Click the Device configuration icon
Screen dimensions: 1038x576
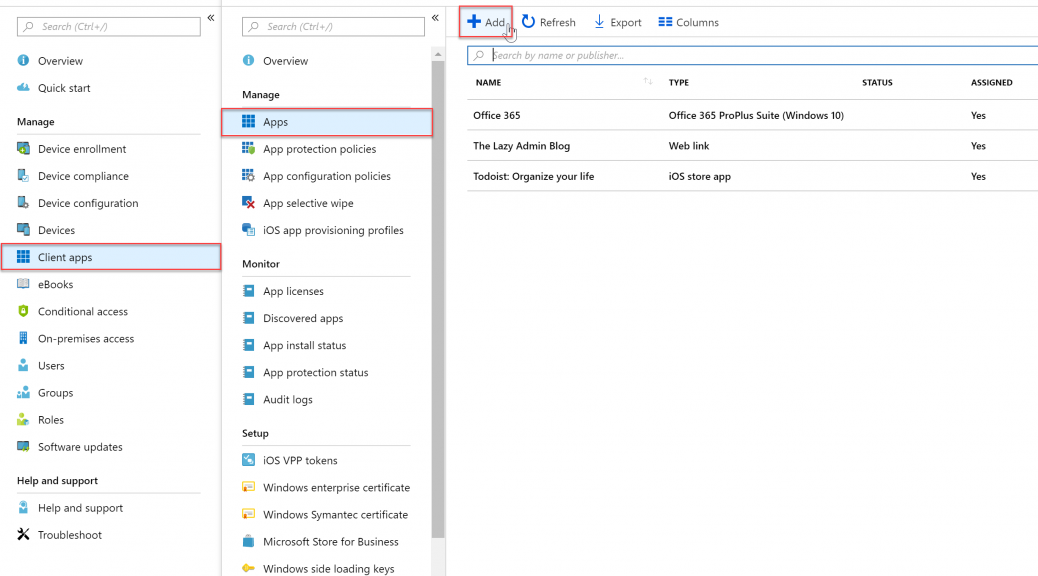(x=23, y=203)
